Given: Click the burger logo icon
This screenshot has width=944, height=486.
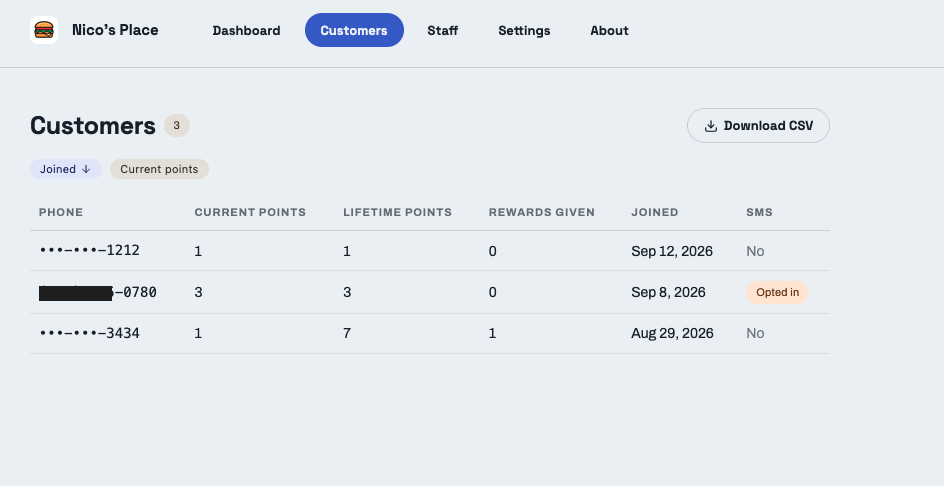Looking at the screenshot, I should (x=44, y=30).
